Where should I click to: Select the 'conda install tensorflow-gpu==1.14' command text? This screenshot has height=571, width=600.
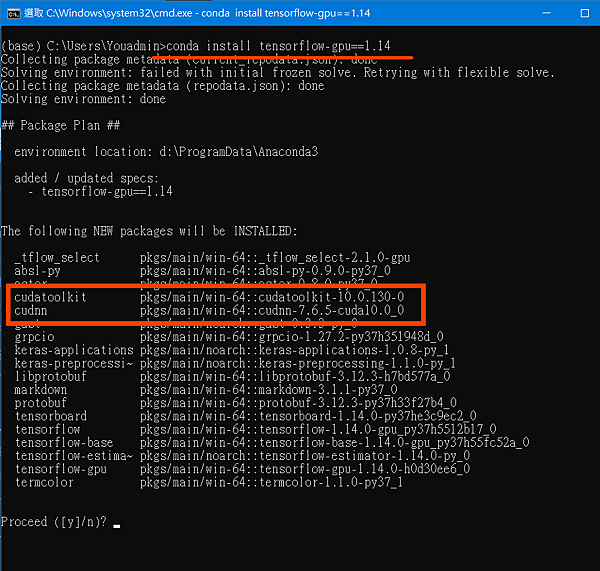click(278, 46)
